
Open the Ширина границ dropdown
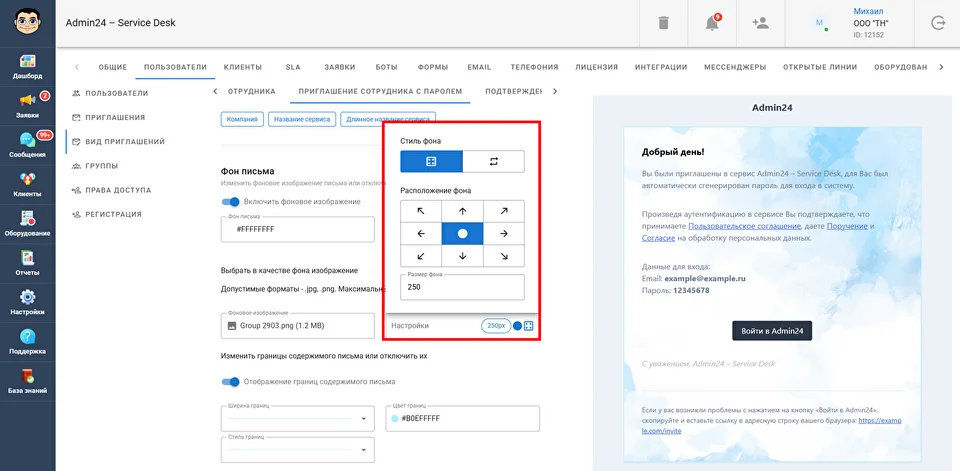[297, 418]
